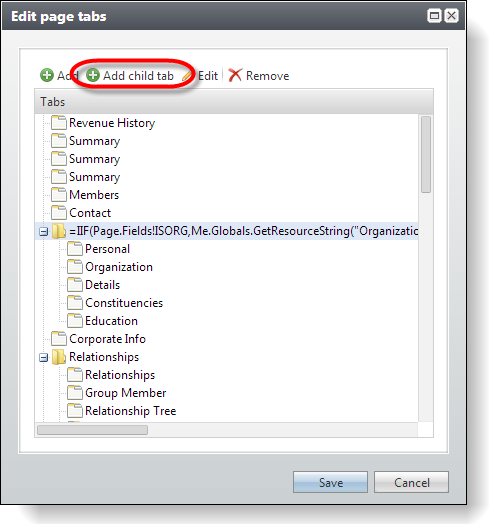This screenshot has width=489, height=524.
Task: Collapse the =IIF(Page.Fields!ISORG expression node
Action: 43,231
